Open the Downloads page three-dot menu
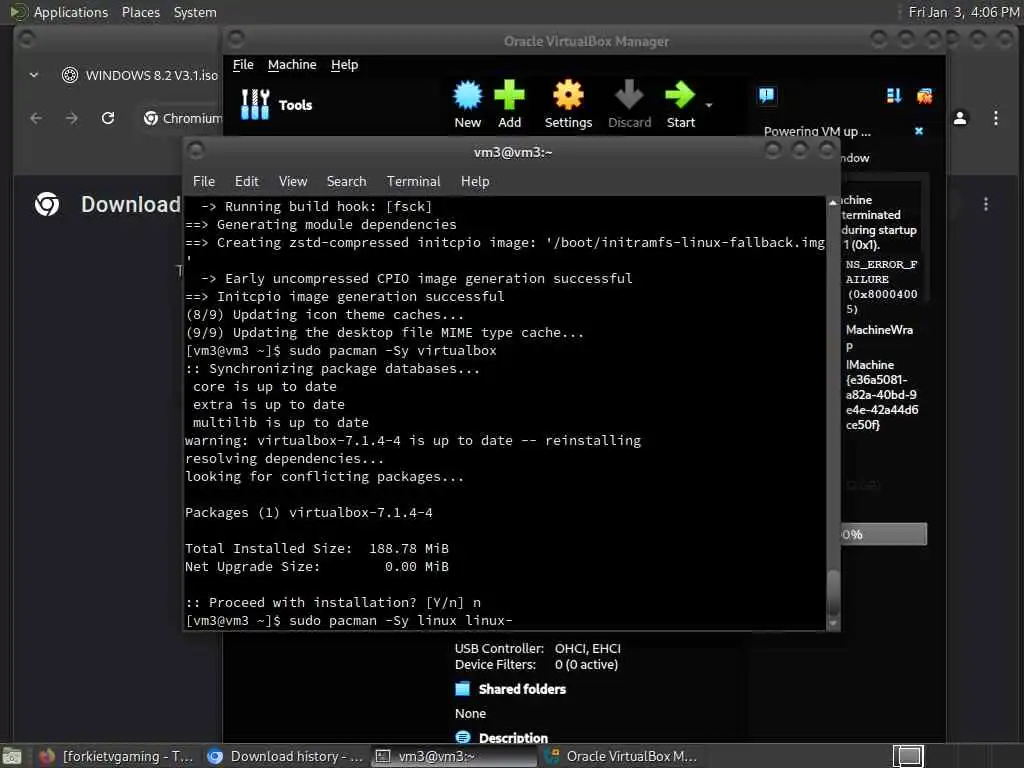This screenshot has width=1024, height=768. 985,204
